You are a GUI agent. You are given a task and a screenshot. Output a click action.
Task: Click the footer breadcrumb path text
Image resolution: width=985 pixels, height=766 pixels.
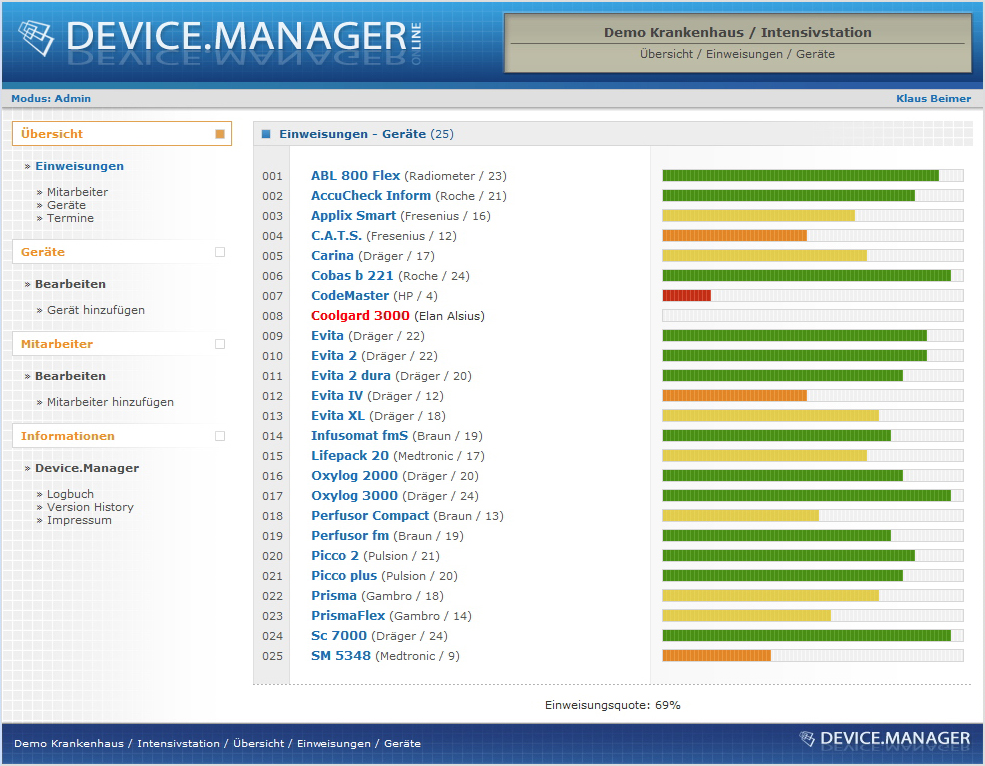(217, 743)
